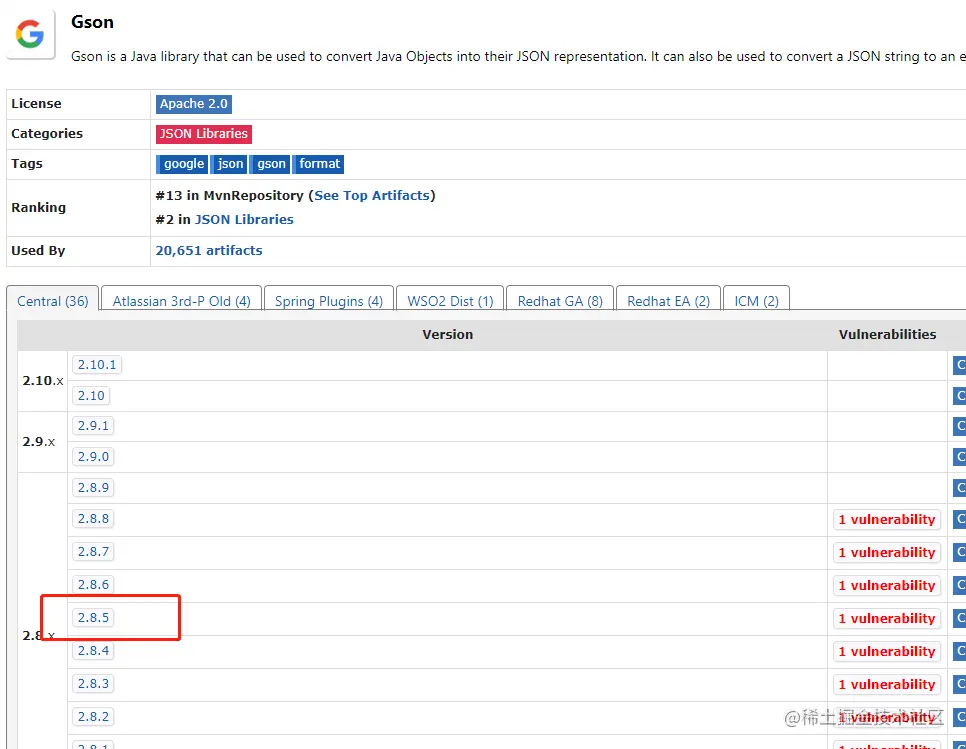Click the Gson page title

[92, 22]
